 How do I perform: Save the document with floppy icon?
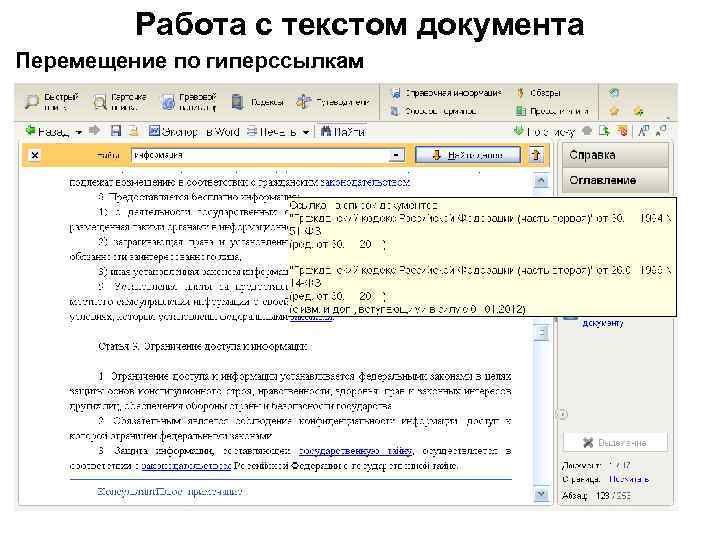[x=116, y=131]
